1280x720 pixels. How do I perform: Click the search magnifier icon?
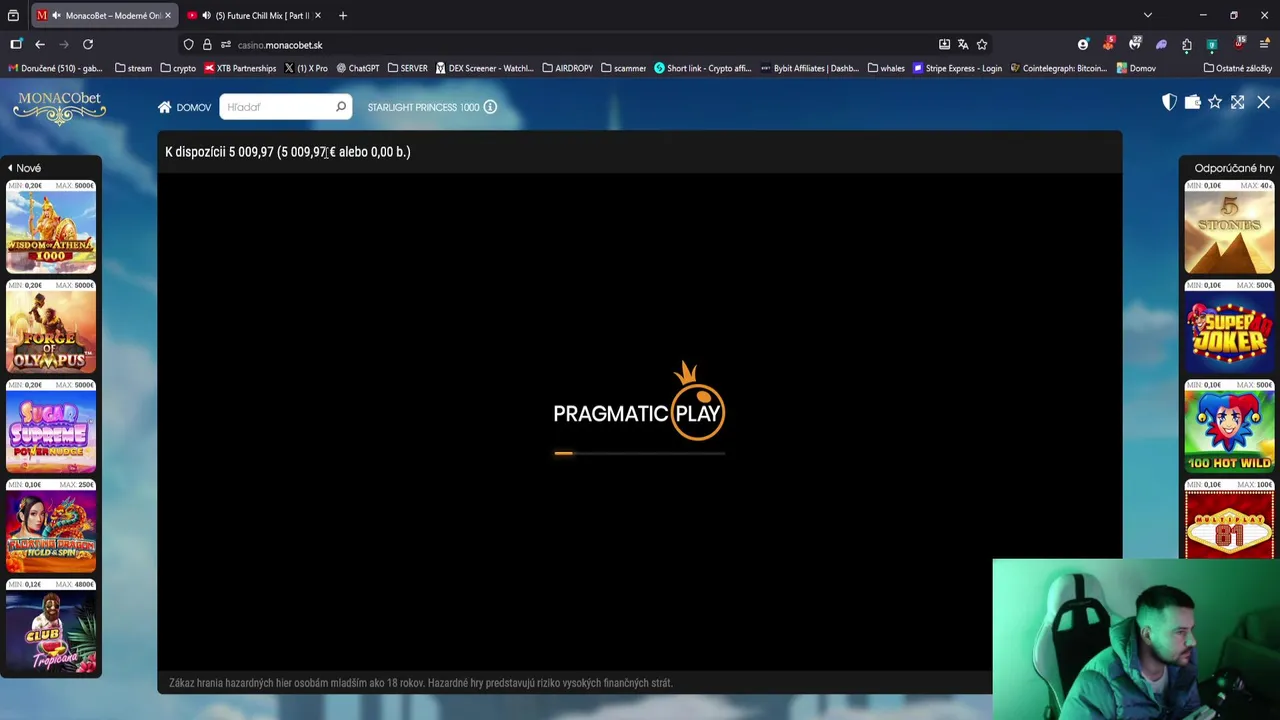coord(341,107)
